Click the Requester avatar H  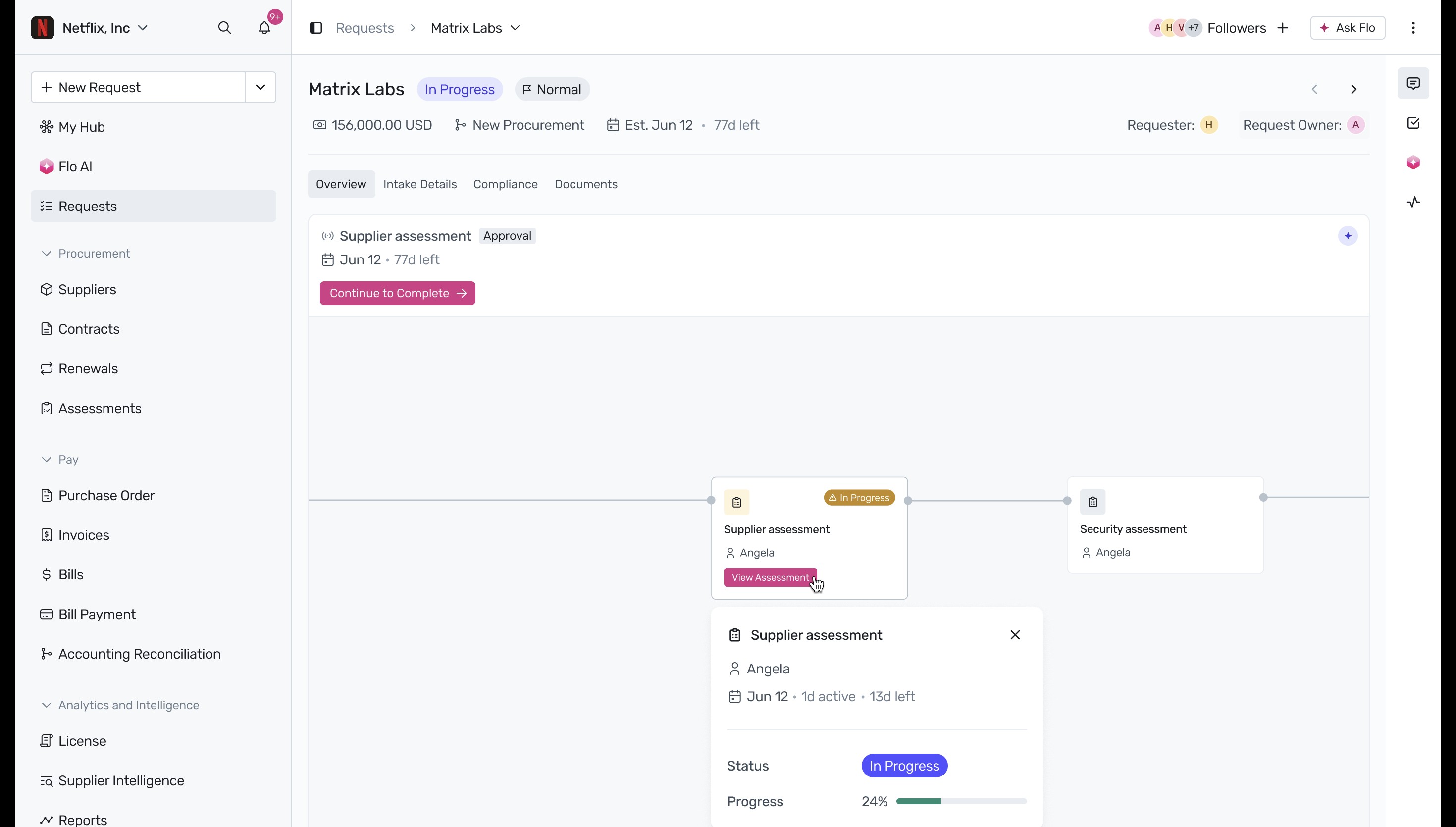point(1209,125)
